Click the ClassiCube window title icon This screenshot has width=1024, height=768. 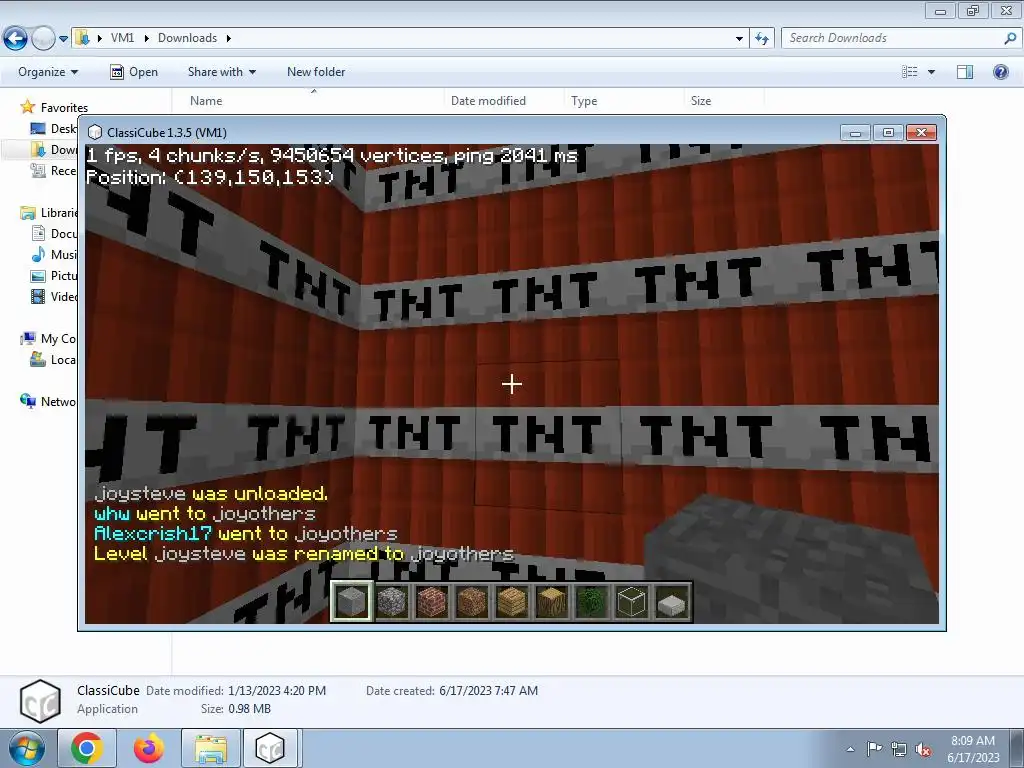(x=95, y=133)
